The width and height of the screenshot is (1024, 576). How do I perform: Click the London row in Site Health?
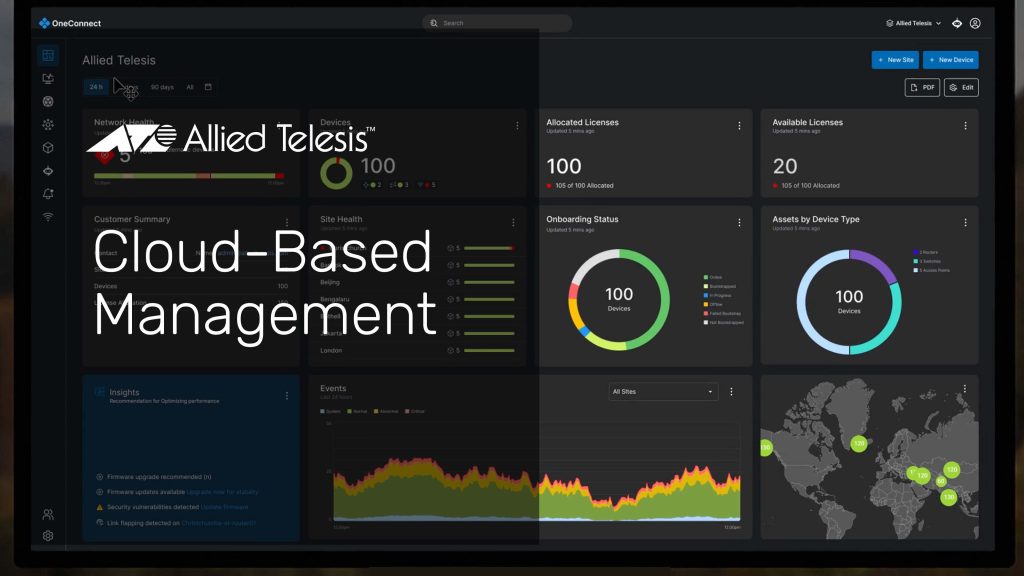coord(417,351)
